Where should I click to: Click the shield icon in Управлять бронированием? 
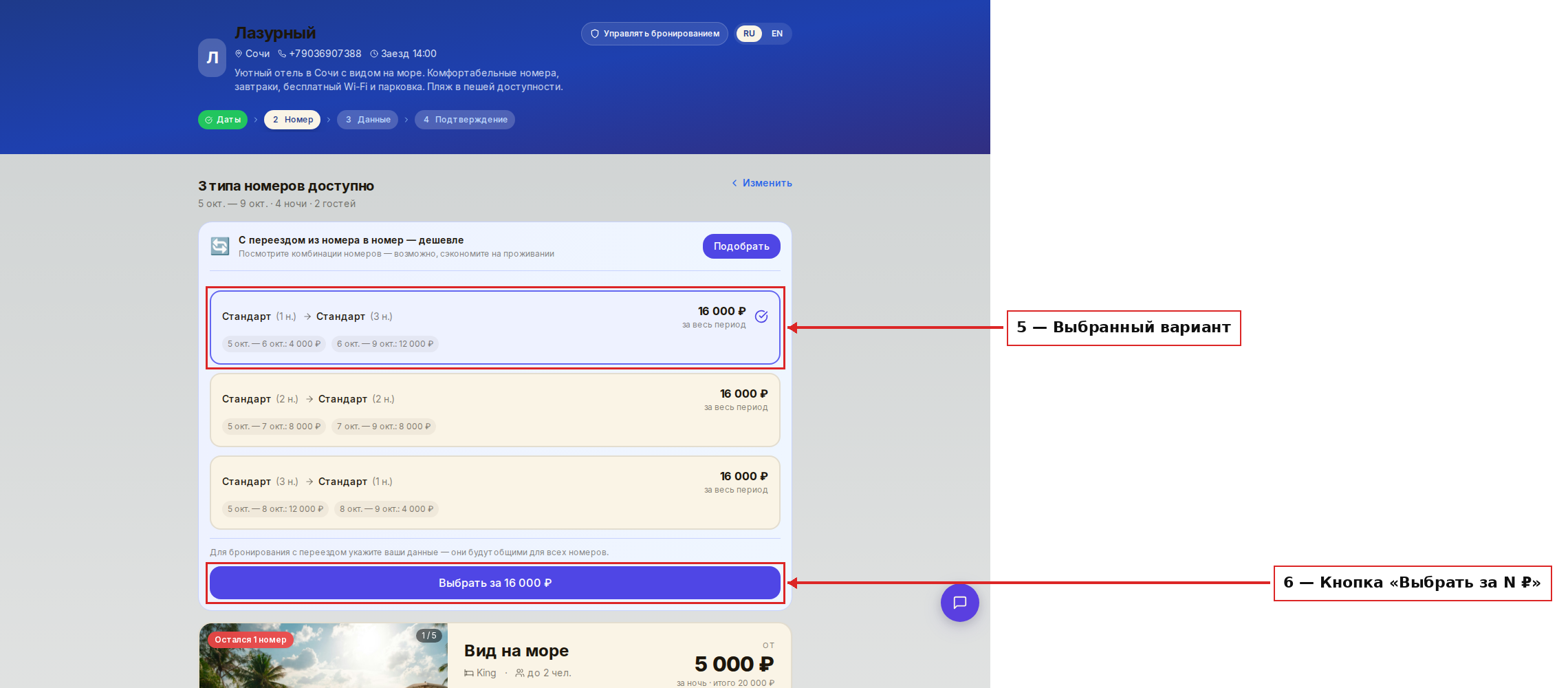pyautogui.click(x=595, y=34)
